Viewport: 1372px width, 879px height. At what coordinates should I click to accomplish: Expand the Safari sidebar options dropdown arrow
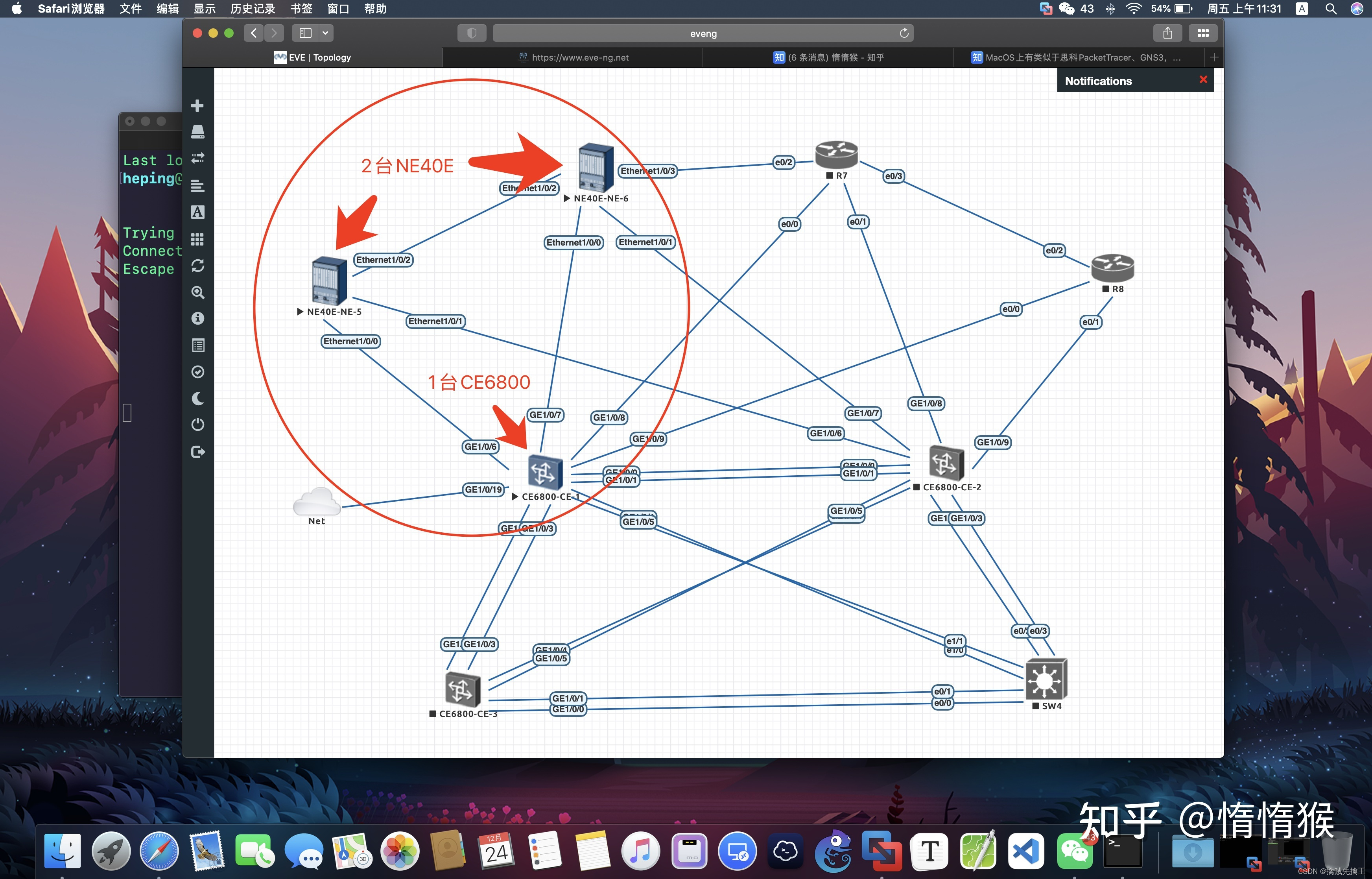(325, 33)
